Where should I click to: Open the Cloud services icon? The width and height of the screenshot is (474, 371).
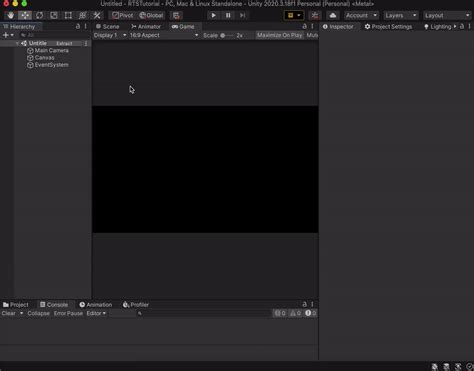(333, 15)
